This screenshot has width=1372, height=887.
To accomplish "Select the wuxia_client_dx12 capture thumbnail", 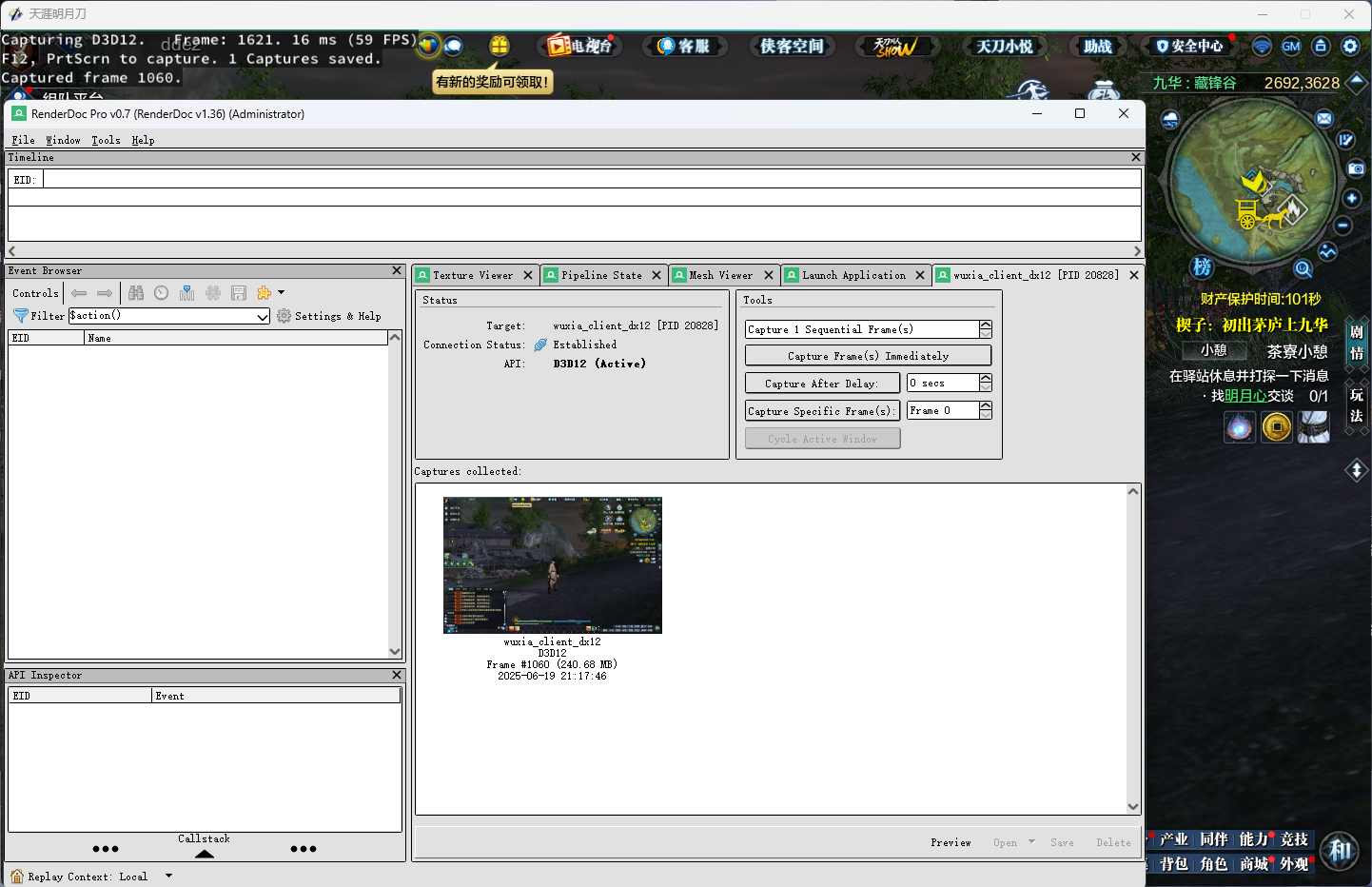I will [x=553, y=564].
